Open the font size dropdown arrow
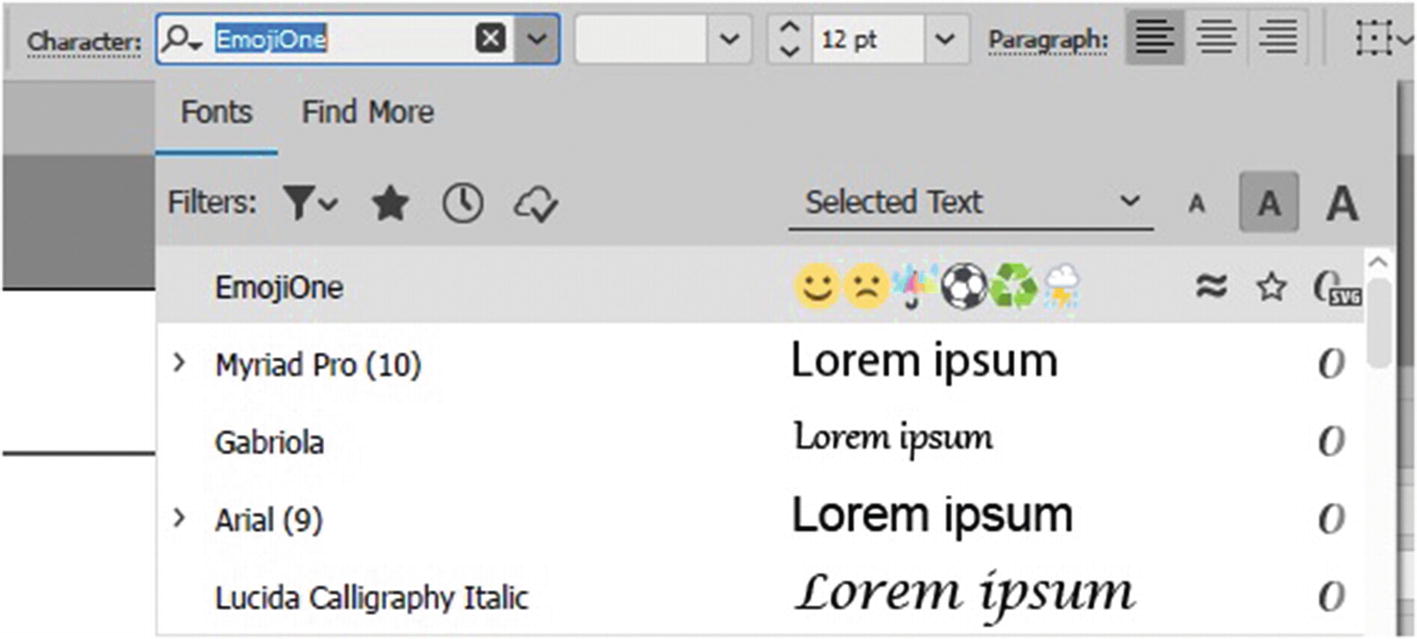 tap(944, 40)
